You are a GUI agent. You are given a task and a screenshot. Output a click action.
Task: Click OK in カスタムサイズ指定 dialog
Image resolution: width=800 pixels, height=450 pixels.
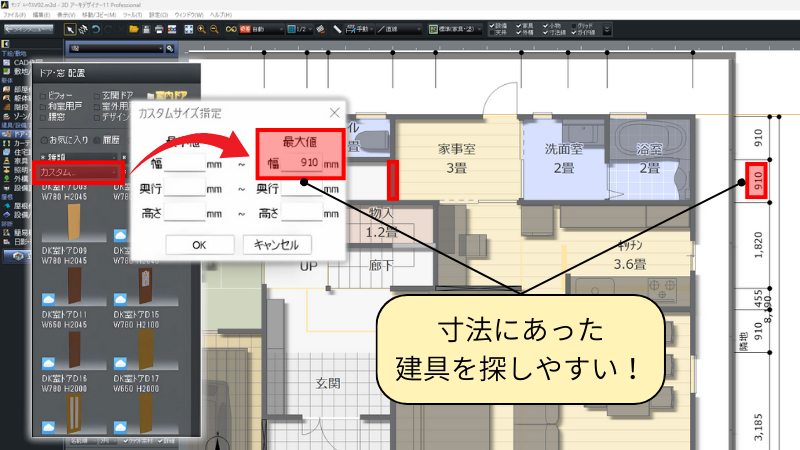[x=199, y=245]
